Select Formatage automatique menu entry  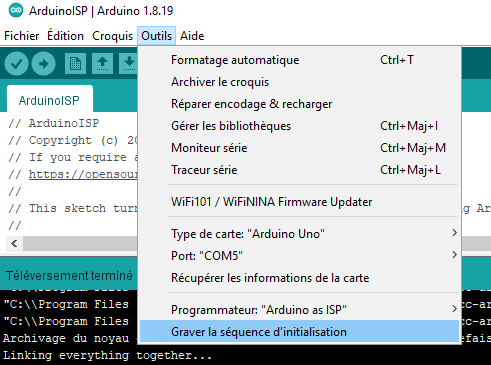(x=299, y=60)
